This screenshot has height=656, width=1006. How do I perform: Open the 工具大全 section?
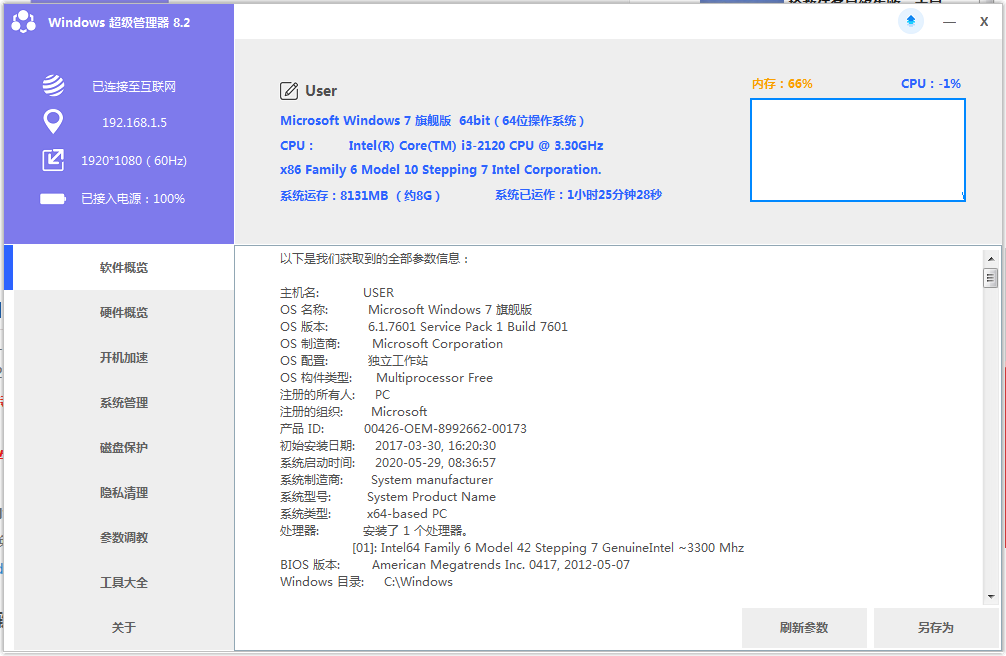coord(124,582)
